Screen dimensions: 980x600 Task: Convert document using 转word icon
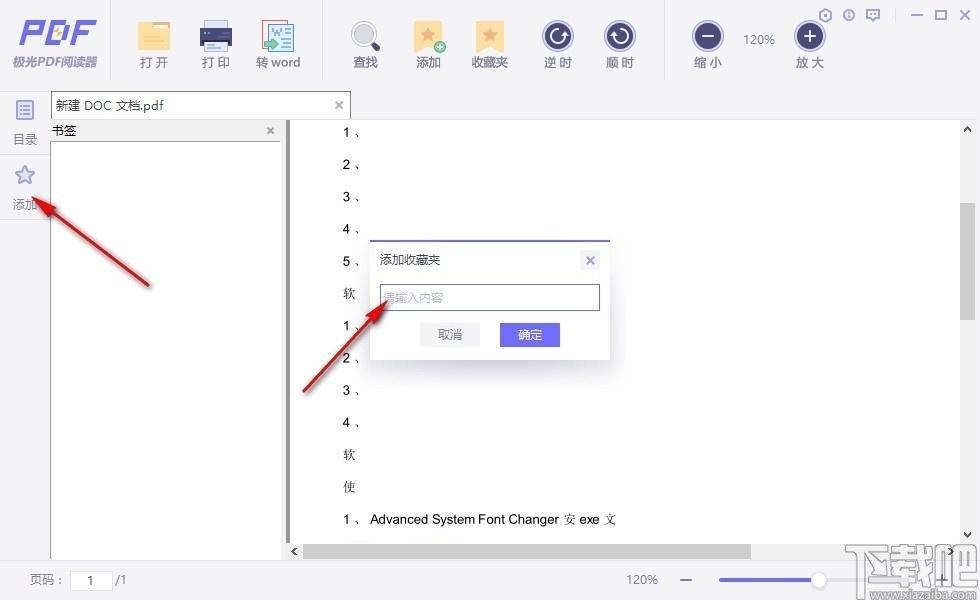click(278, 36)
